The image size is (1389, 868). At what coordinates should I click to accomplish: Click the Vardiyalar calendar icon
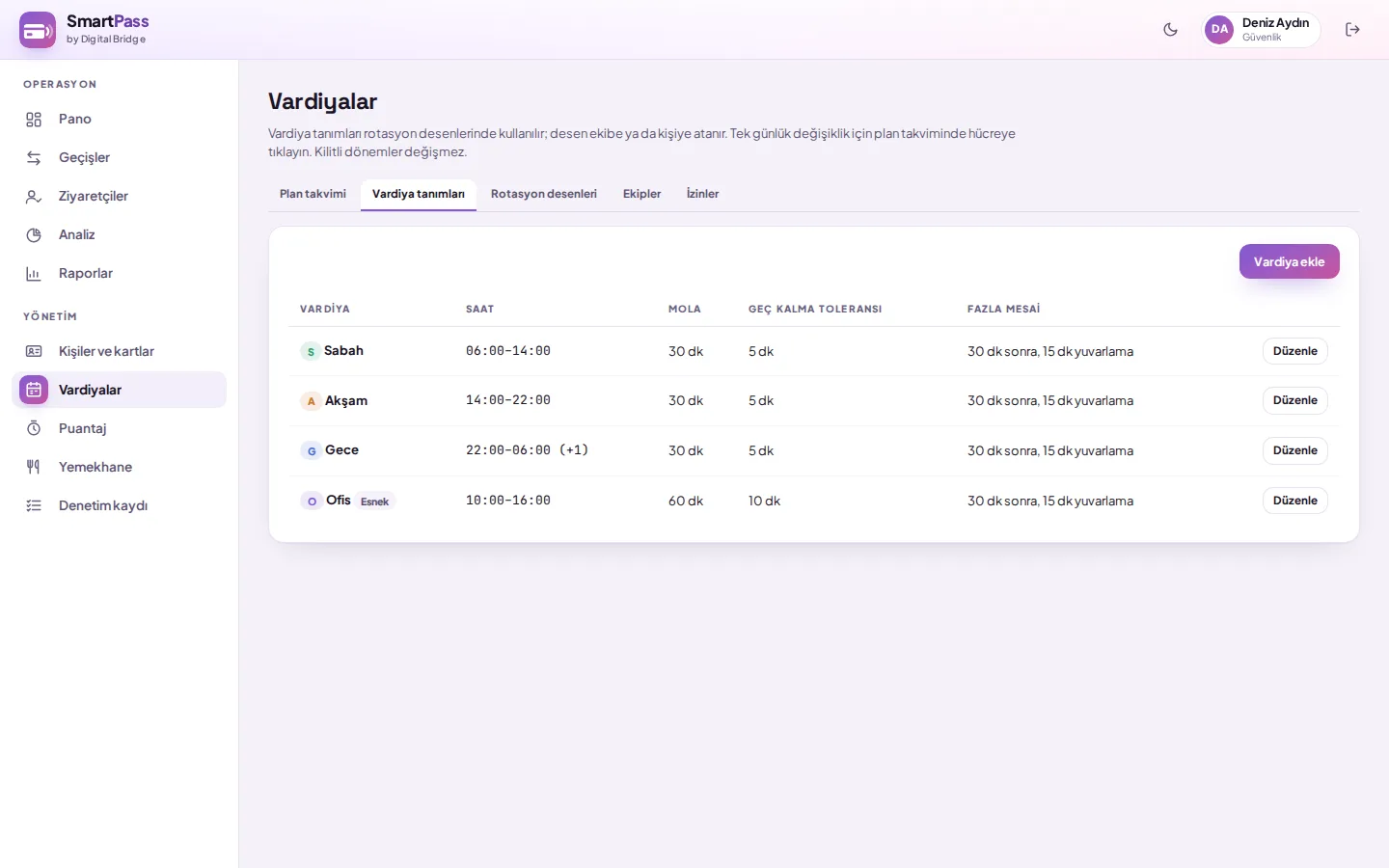pos(34,390)
